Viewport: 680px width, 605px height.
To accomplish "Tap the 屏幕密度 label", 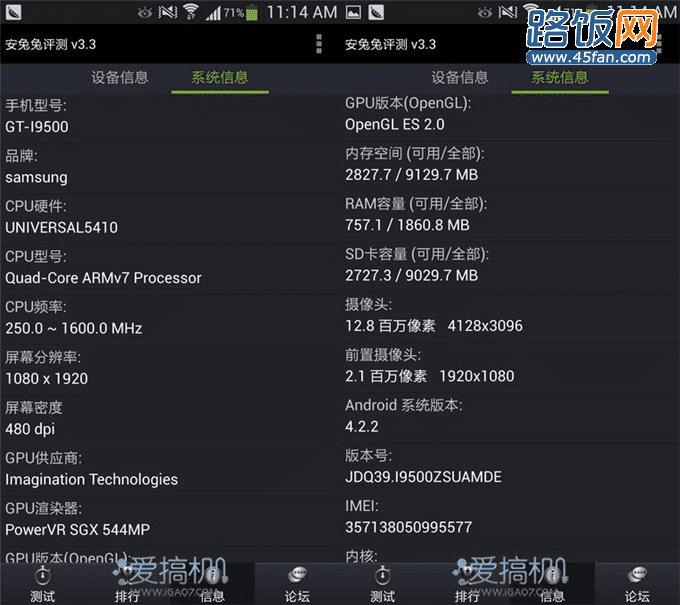I will 33,408.
